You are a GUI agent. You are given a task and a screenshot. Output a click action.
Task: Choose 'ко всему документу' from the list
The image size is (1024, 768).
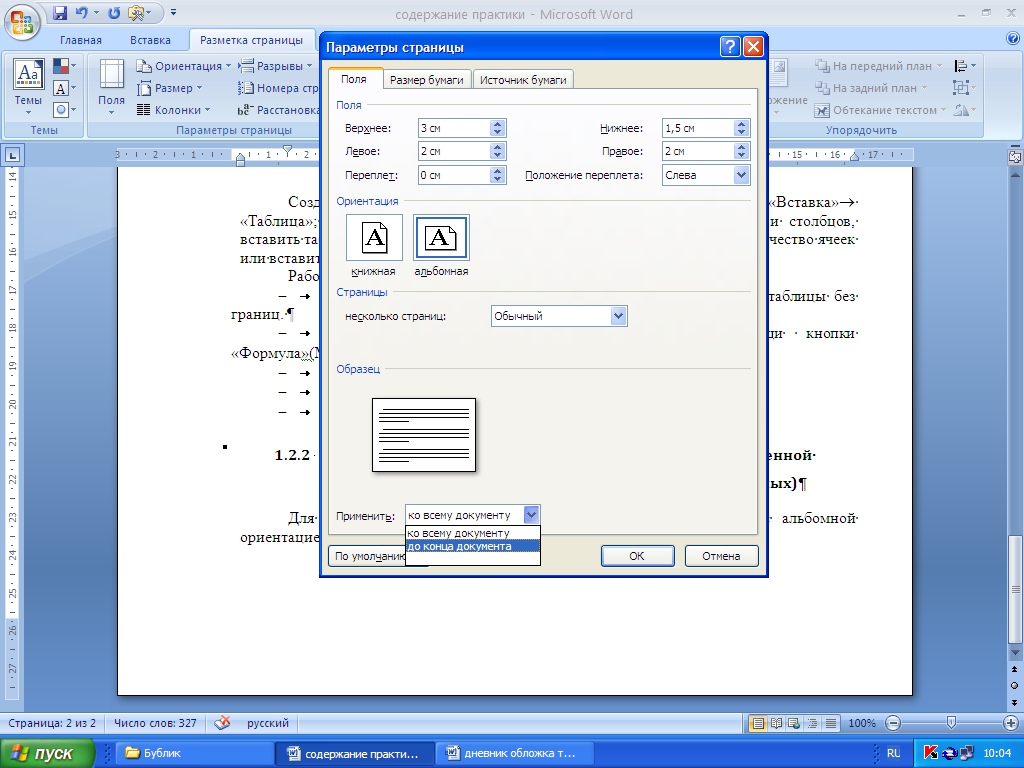473,533
